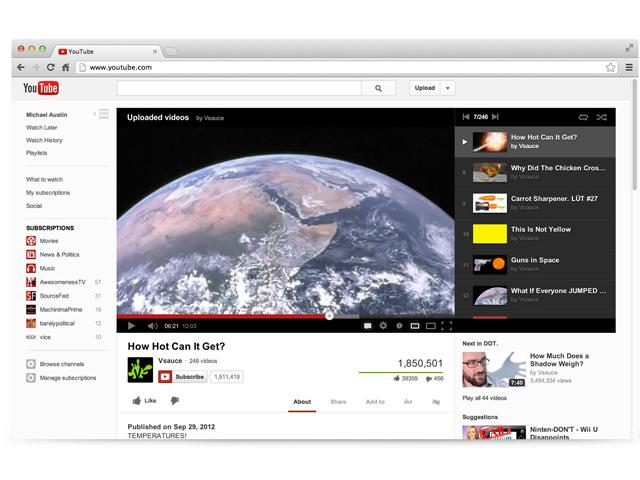The height and width of the screenshot is (480, 640).
Task: Open Watch History in sidebar
Action: coord(44,140)
